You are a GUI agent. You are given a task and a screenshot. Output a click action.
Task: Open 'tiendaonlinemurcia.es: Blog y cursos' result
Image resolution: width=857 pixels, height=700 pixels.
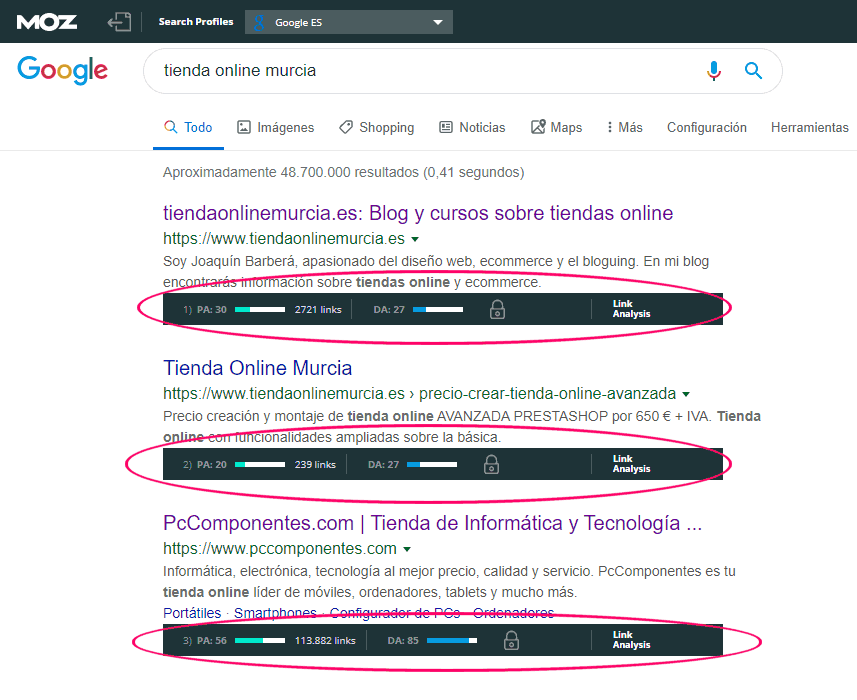click(x=418, y=213)
